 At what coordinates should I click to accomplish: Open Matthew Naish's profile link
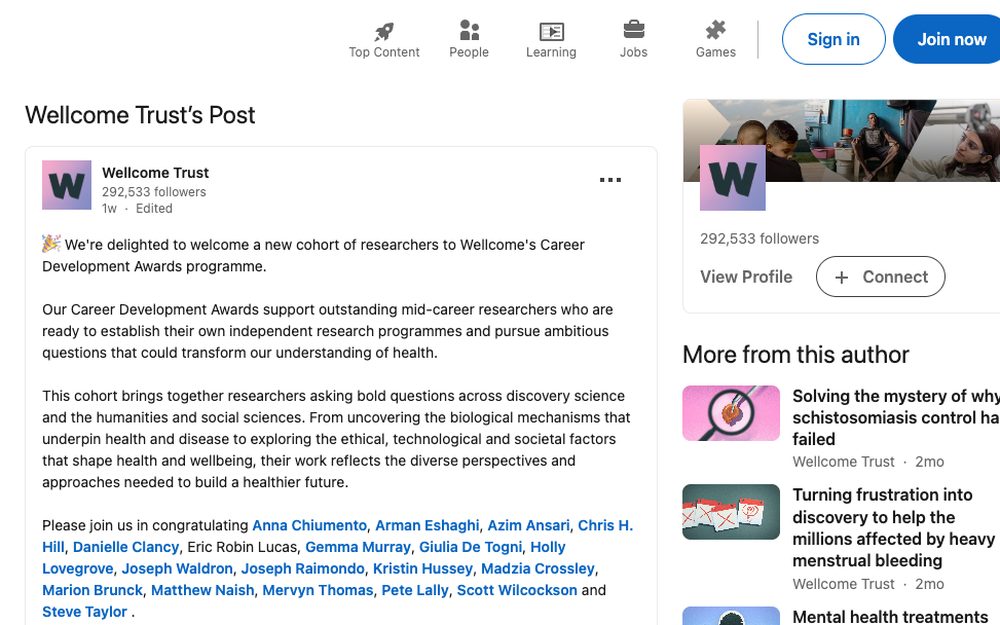[x=203, y=591]
